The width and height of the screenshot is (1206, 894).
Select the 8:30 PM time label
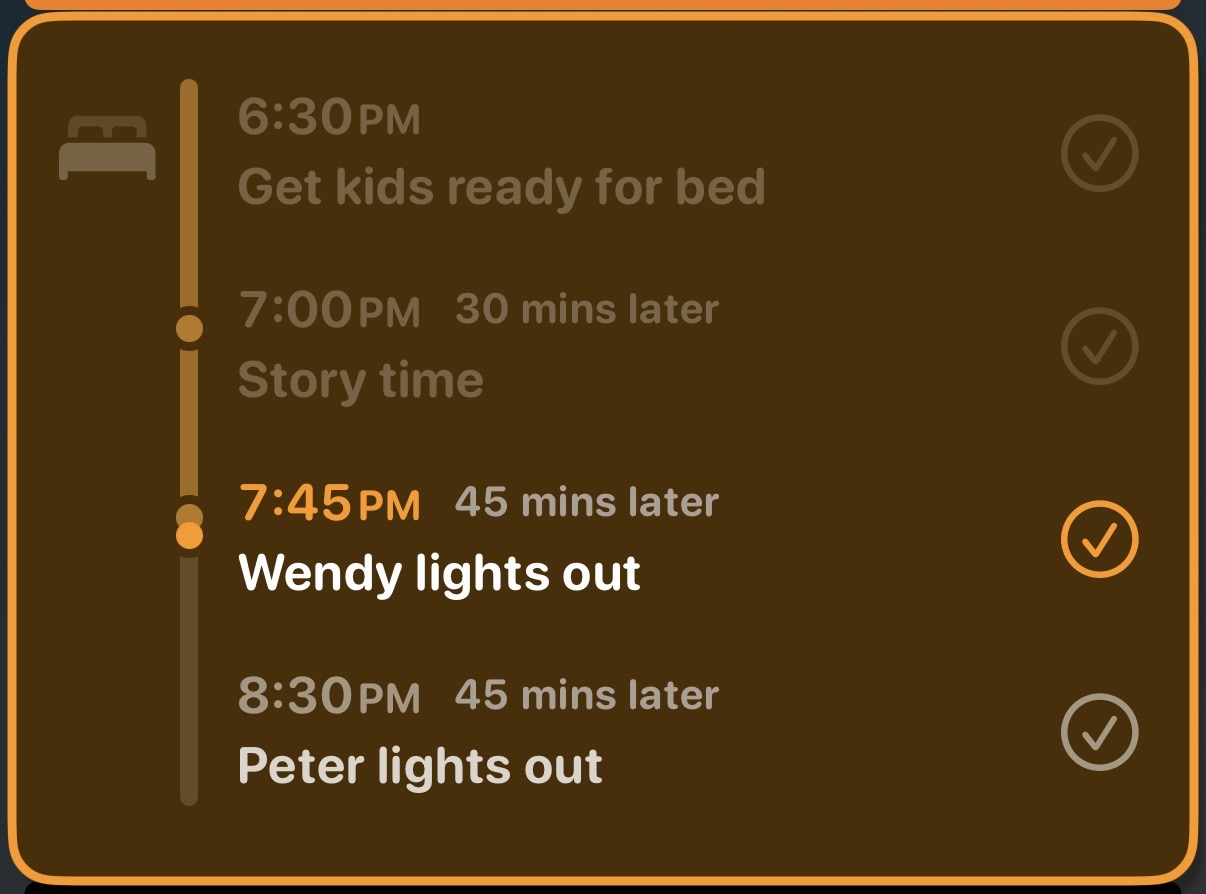pyautogui.click(x=328, y=696)
